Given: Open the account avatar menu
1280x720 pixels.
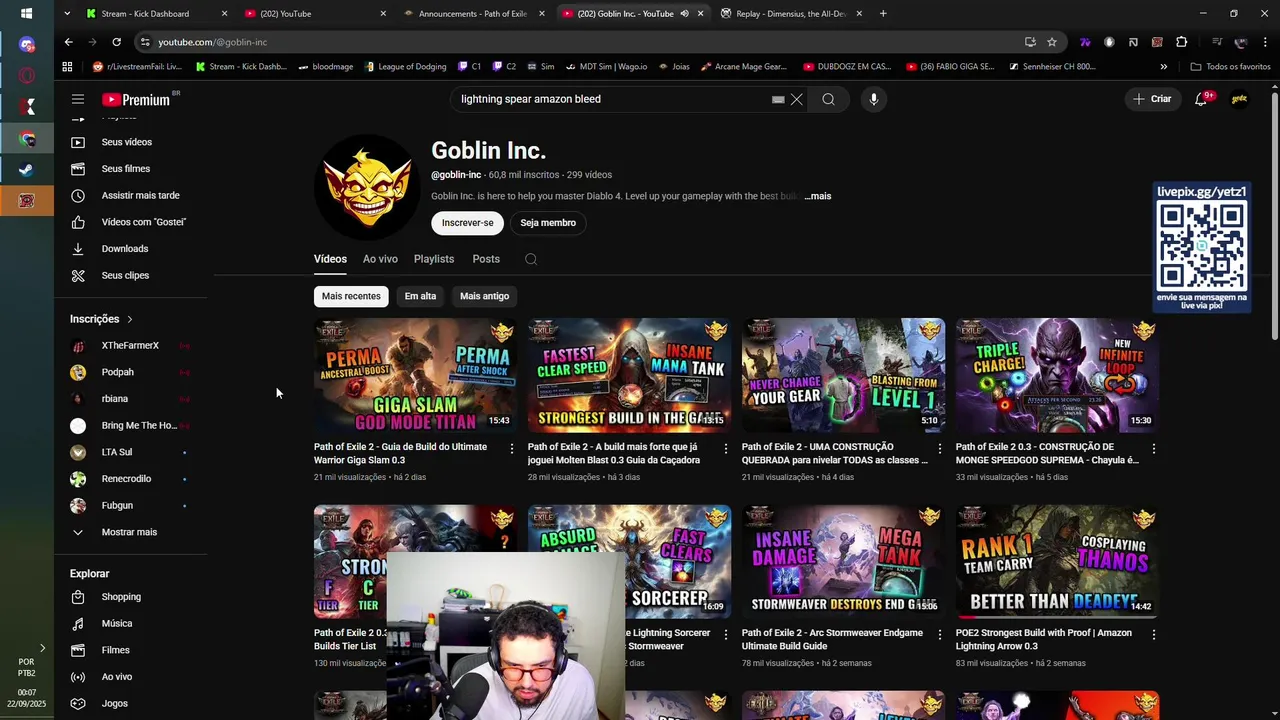Looking at the screenshot, I should tap(1239, 99).
